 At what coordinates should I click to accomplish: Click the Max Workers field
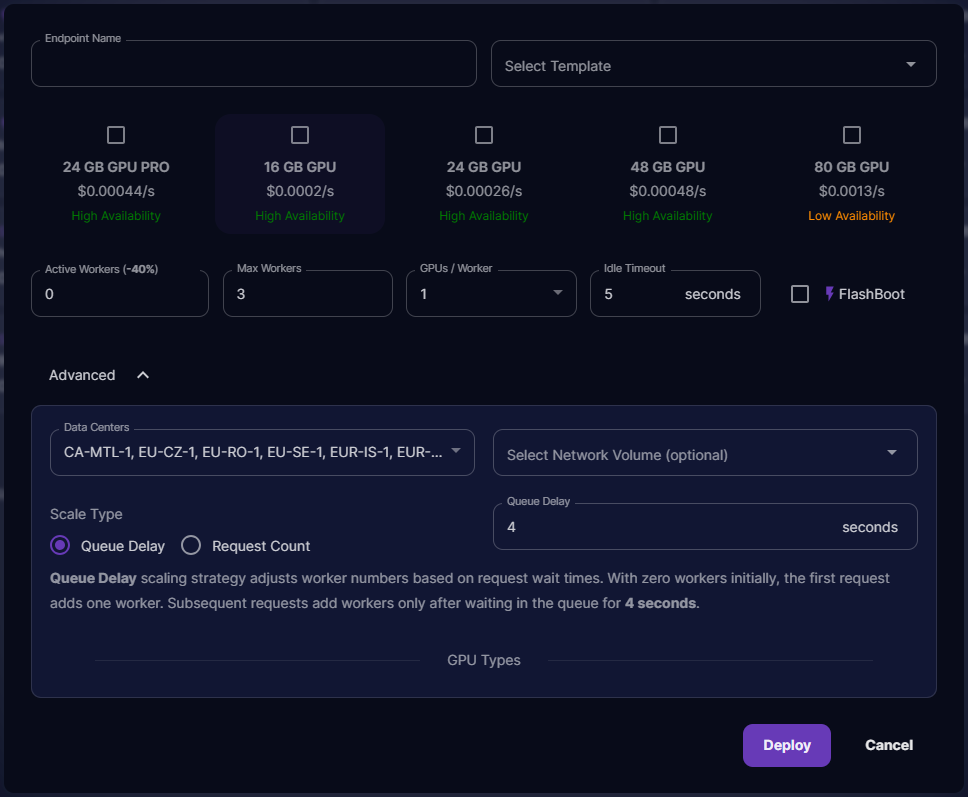(x=308, y=294)
